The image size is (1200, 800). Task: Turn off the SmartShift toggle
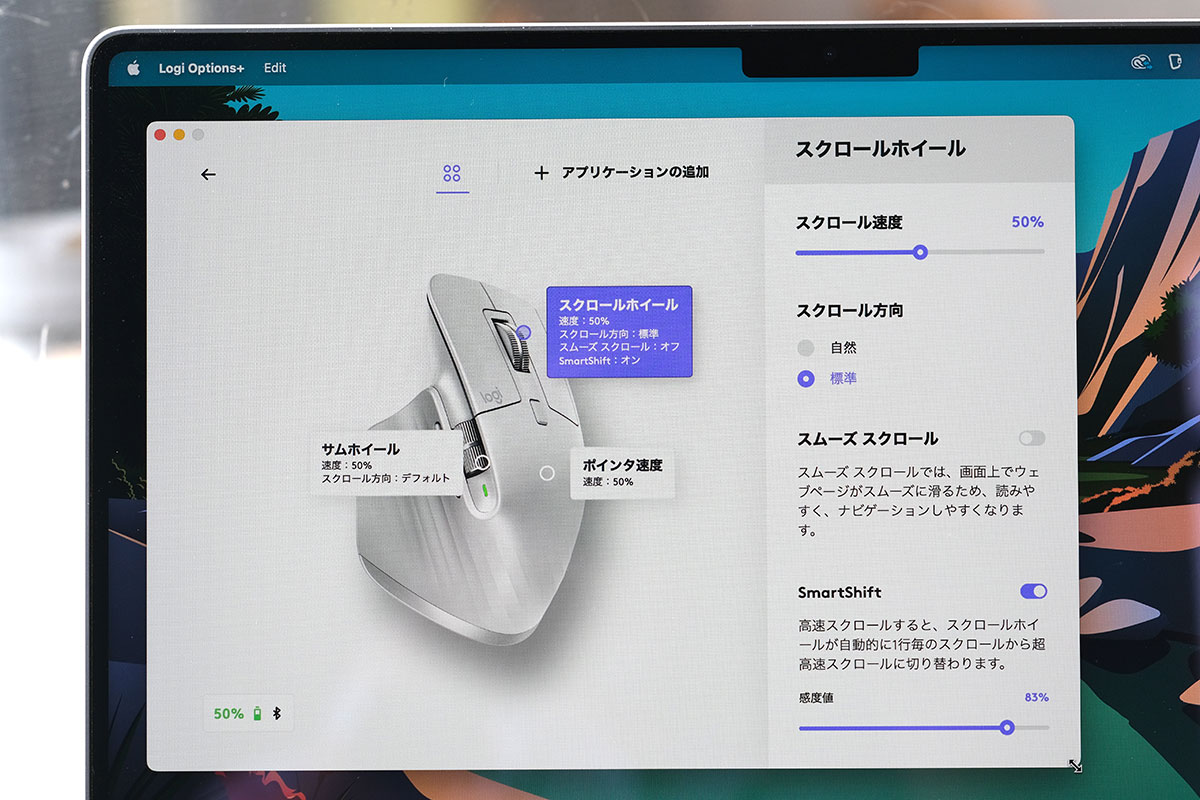click(x=1034, y=591)
